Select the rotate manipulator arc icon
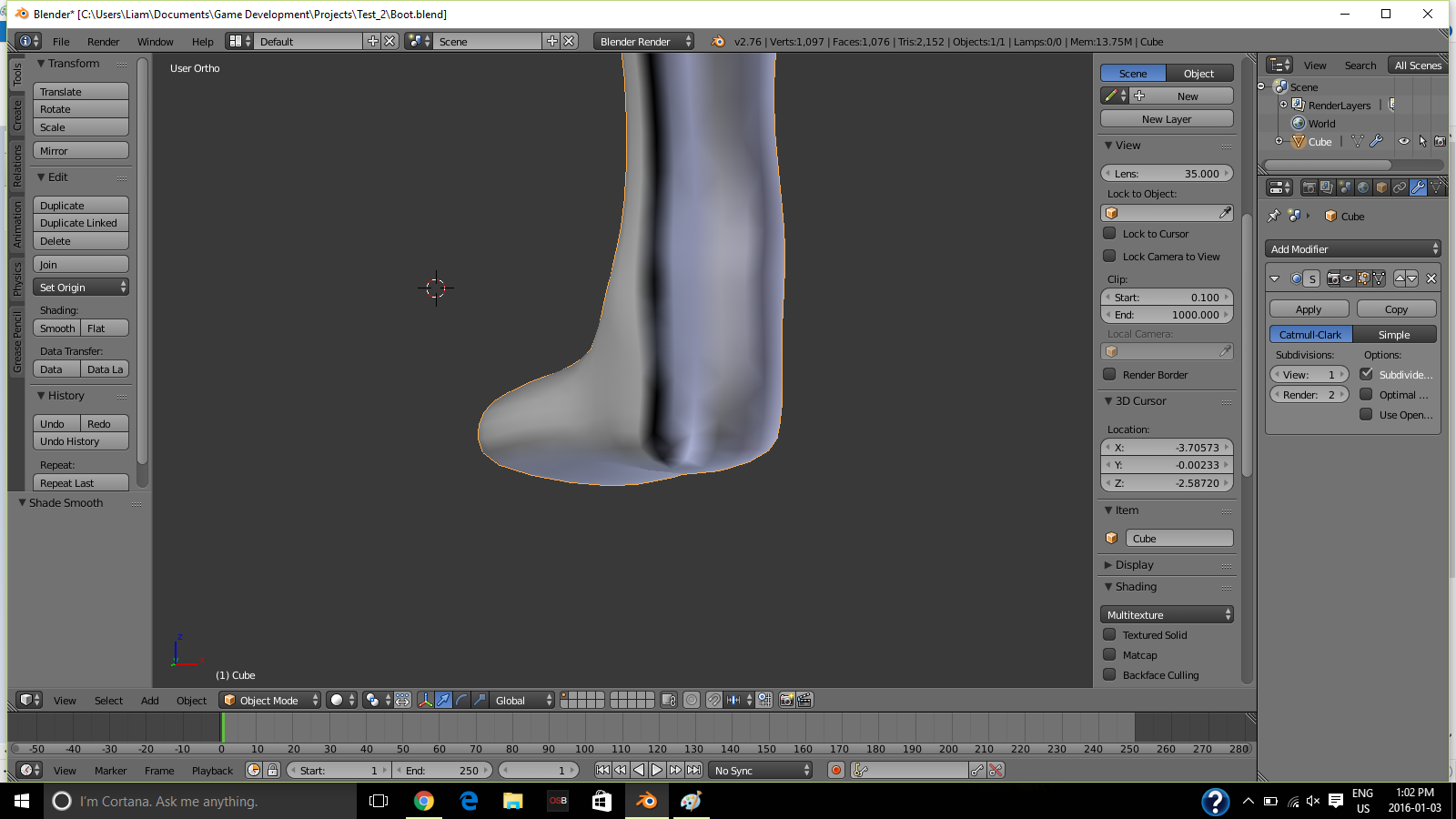1456x819 pixels. (461, 700)
